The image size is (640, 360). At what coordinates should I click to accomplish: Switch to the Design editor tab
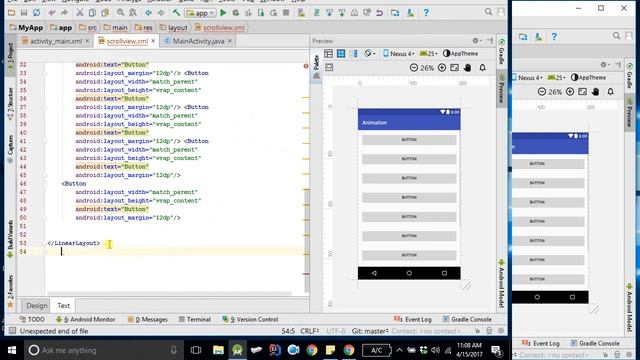point(37,305)
